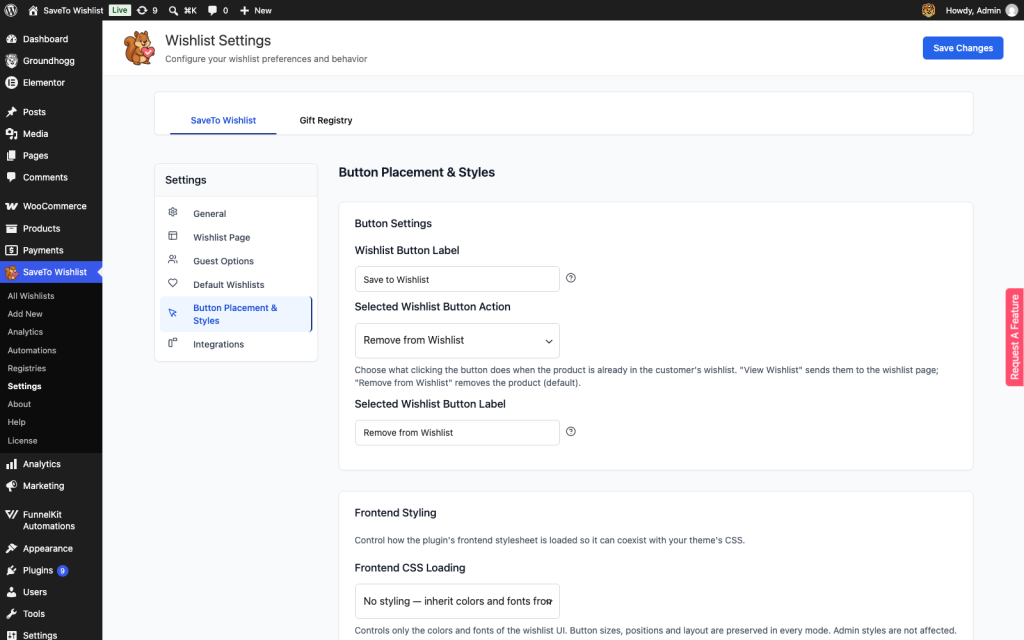Click the Analytics bar chart sidebar item

51,464
